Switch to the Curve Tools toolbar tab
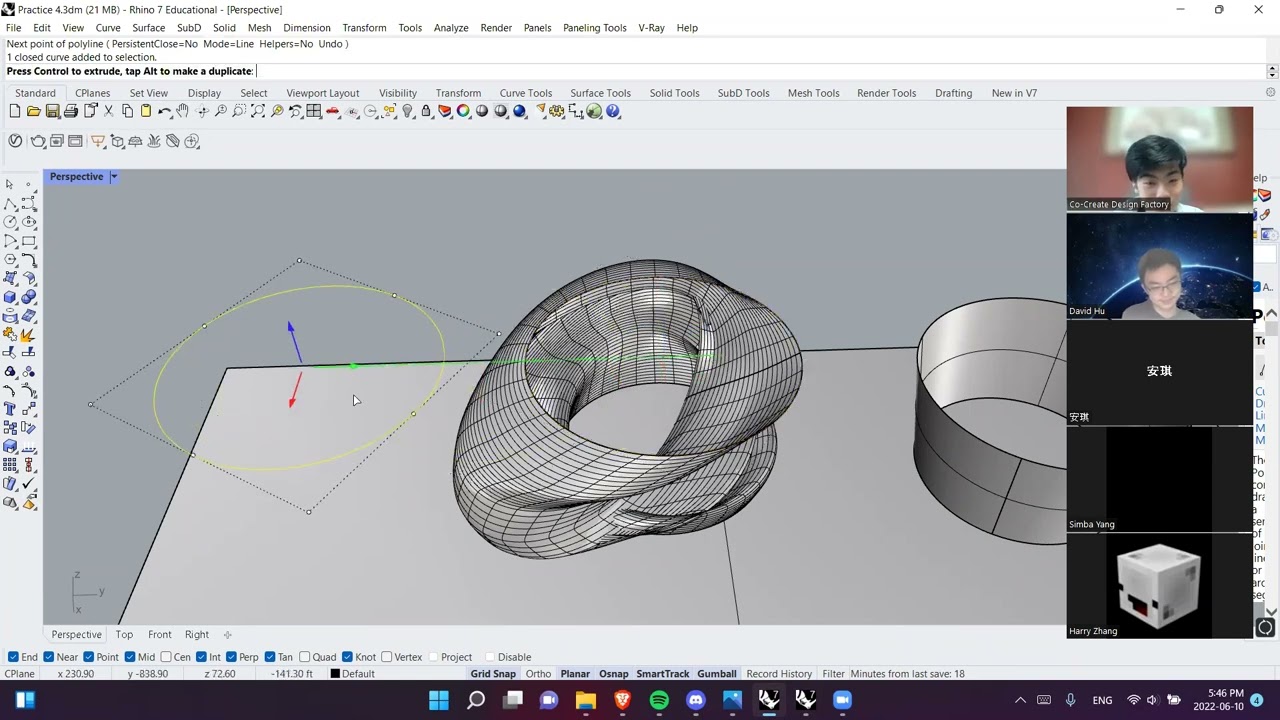This screenshot has width=1280, height=720. coord(525,93)
